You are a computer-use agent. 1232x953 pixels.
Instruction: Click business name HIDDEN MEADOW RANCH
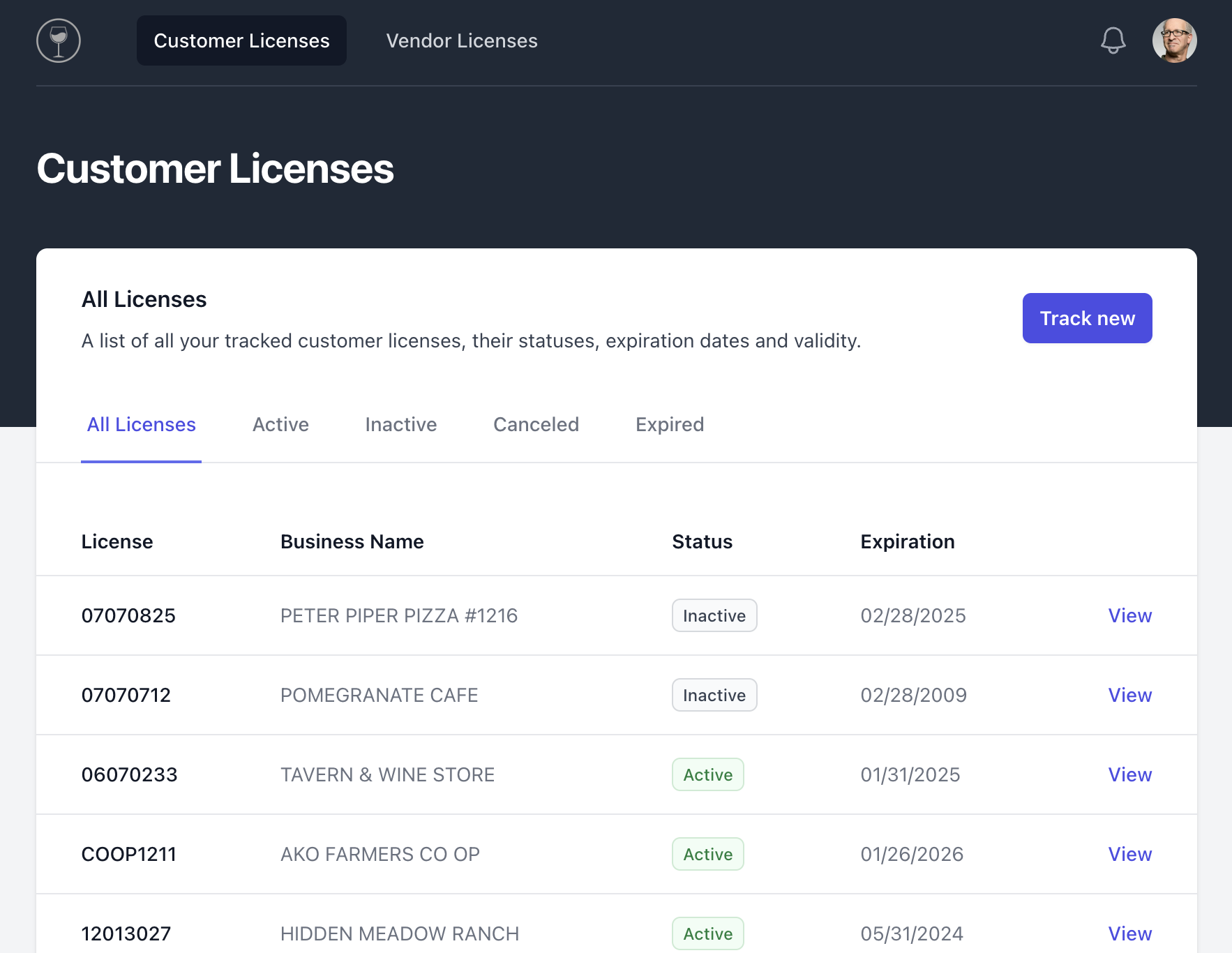pos(400,933)
